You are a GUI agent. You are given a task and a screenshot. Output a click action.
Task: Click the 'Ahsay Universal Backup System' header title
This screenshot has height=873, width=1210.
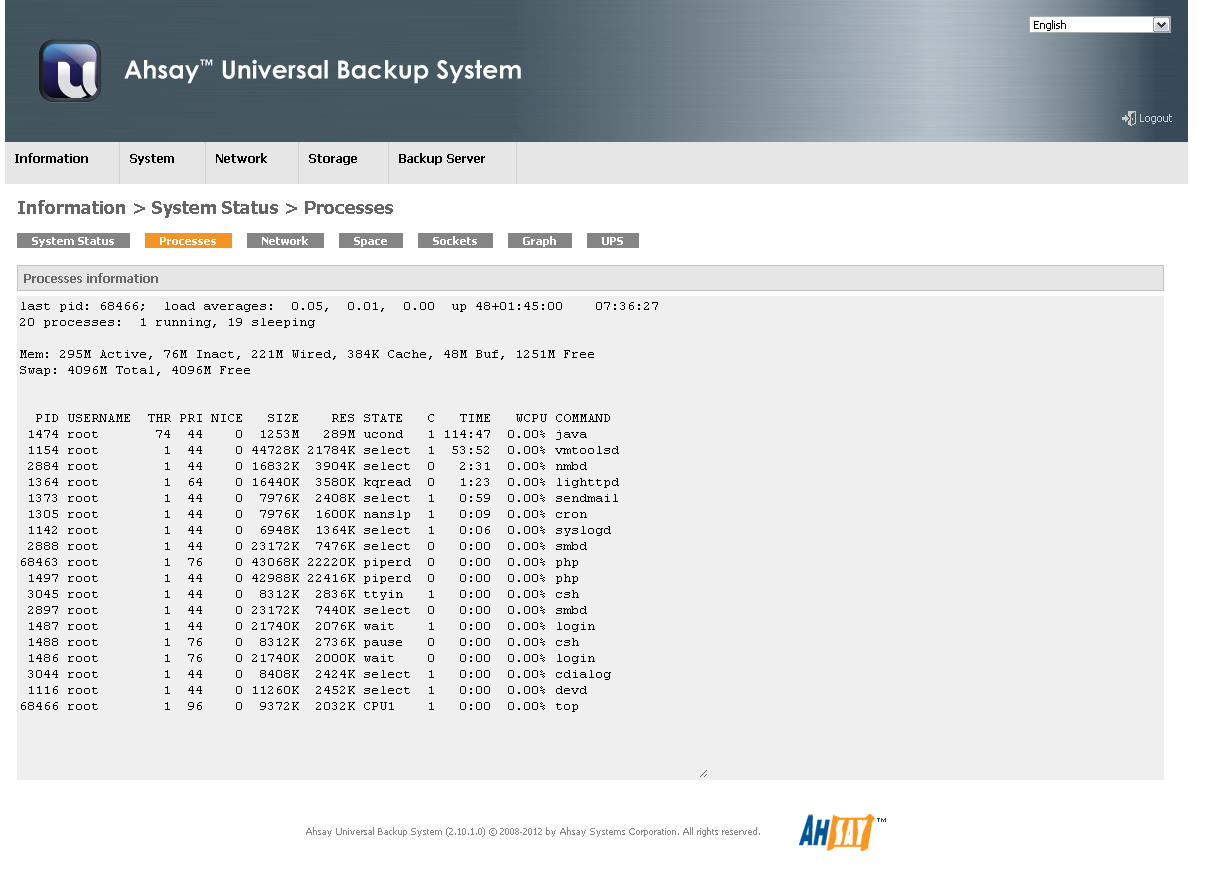click(x=323, y=70)
